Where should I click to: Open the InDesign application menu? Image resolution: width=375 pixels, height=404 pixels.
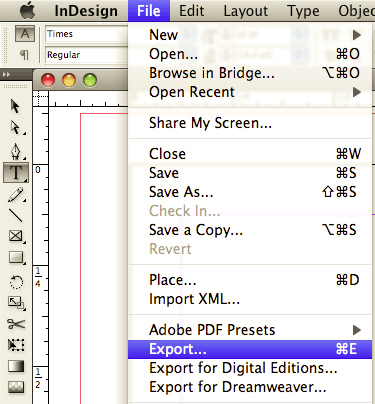pos(86,11)
